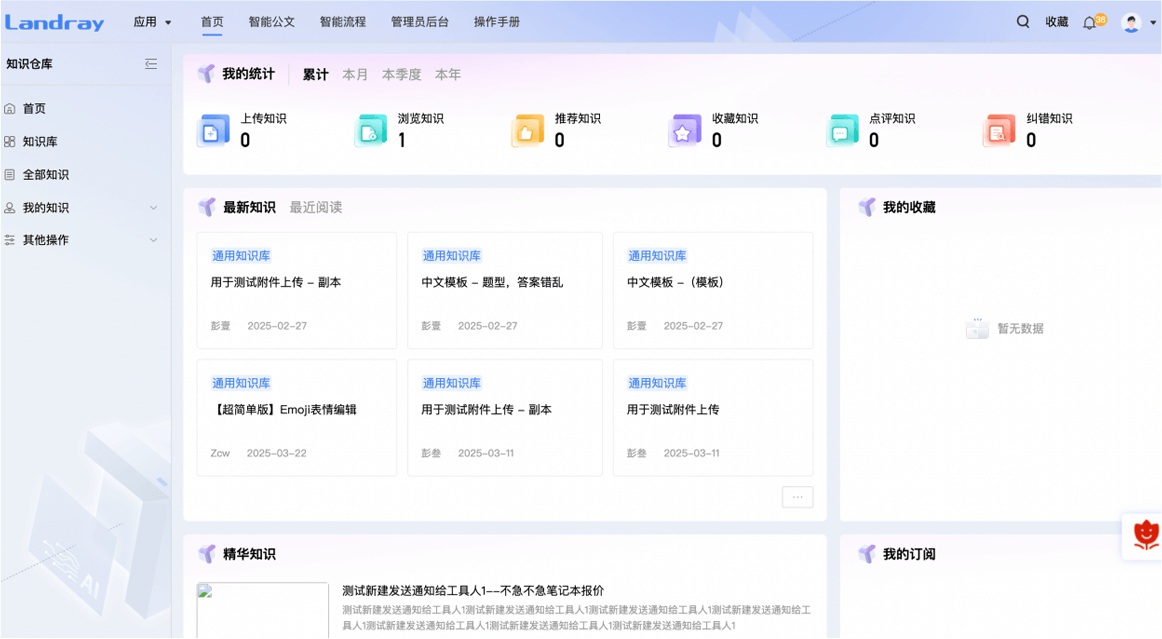
Task: Click the 纠错知识 correction icon
Action: click(x=998, y=131)
